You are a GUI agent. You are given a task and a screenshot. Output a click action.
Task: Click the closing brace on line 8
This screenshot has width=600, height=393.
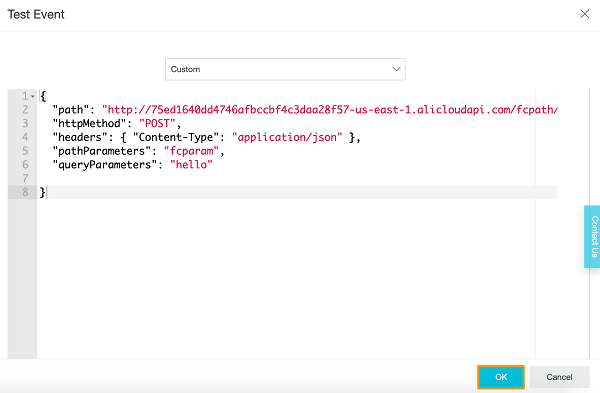click(x=42, y=192)
